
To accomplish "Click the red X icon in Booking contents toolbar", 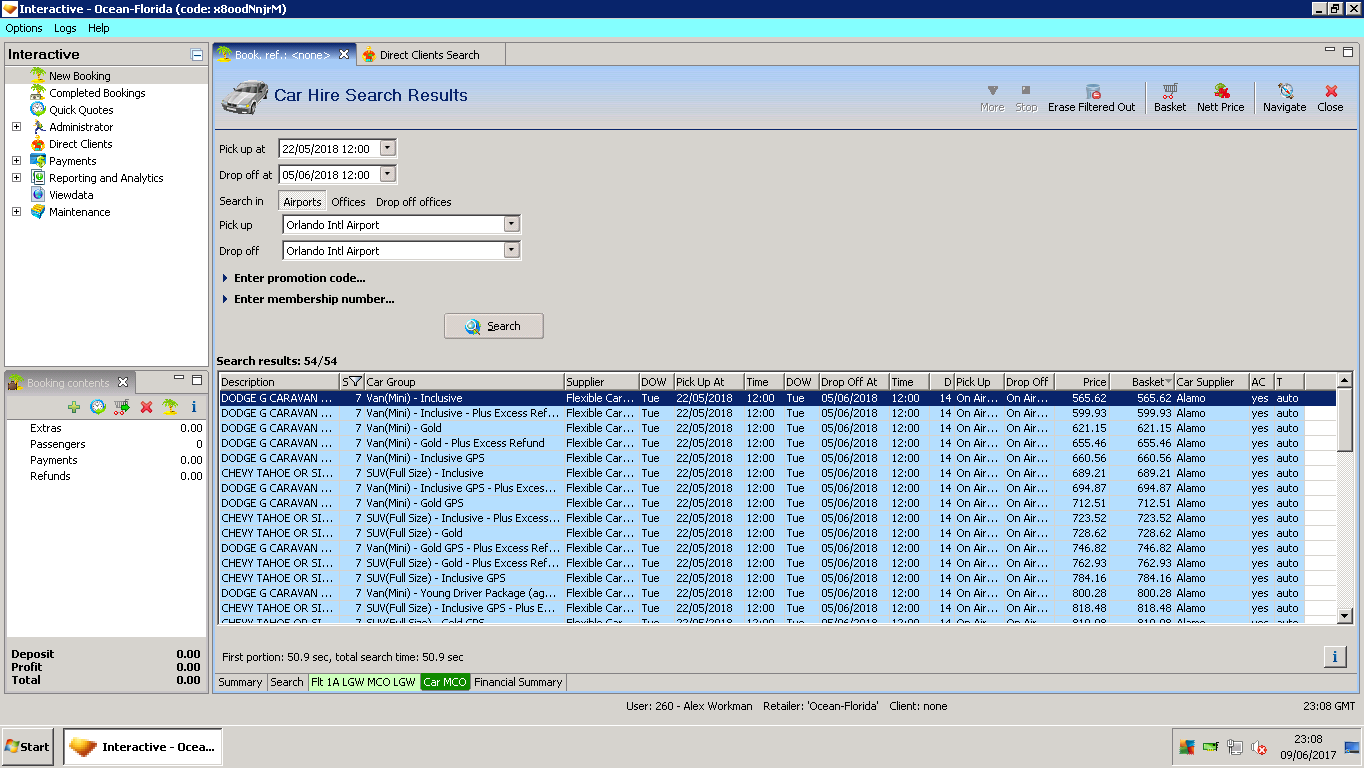I will click(x=146, y=407).
